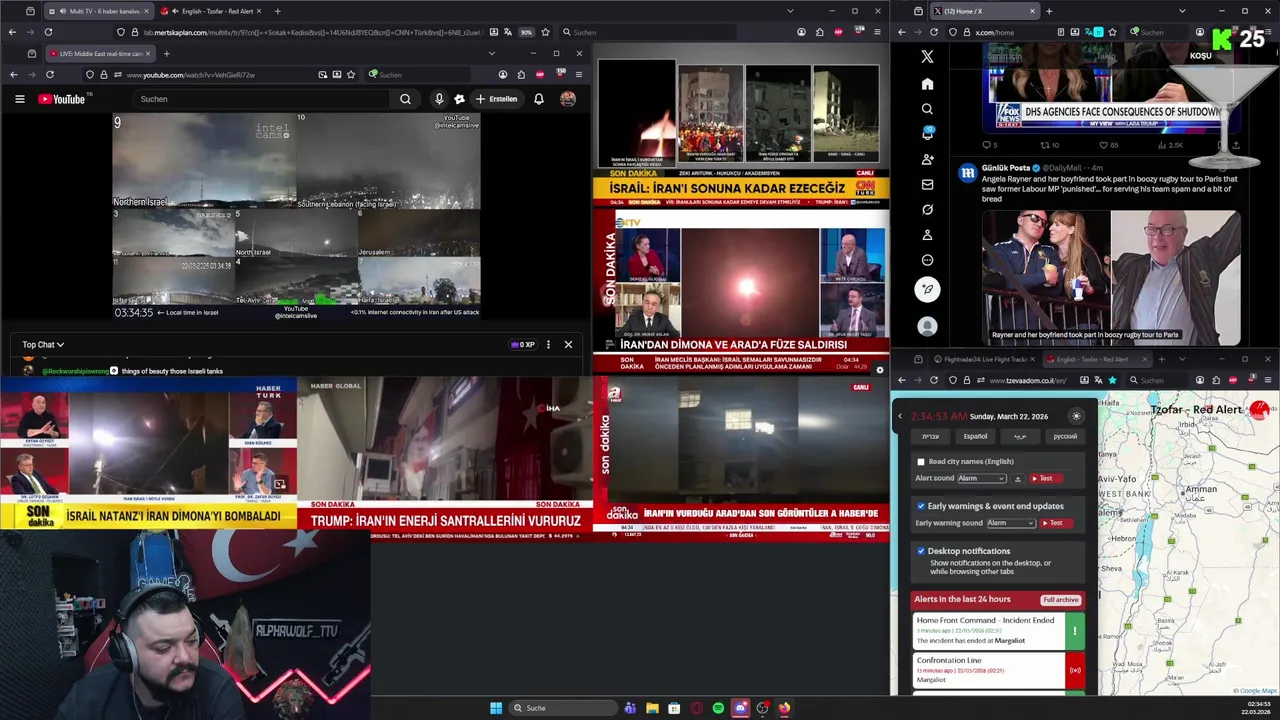Go to X Home in sidebar
Viewport: 1280px width, 720px height.
[927, 84]
